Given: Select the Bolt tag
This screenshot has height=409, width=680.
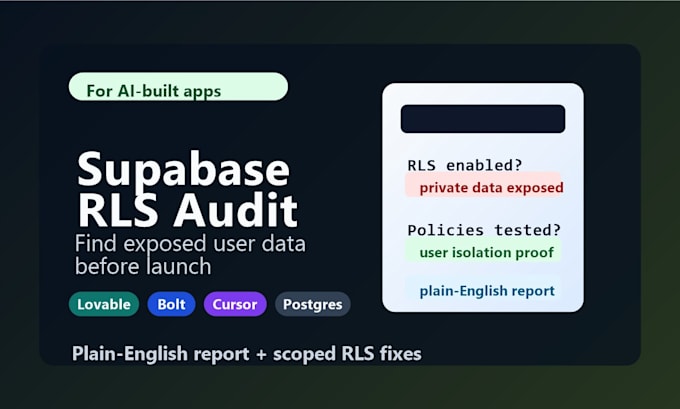Looking at the screenshot, I should (x=171, y=304).
